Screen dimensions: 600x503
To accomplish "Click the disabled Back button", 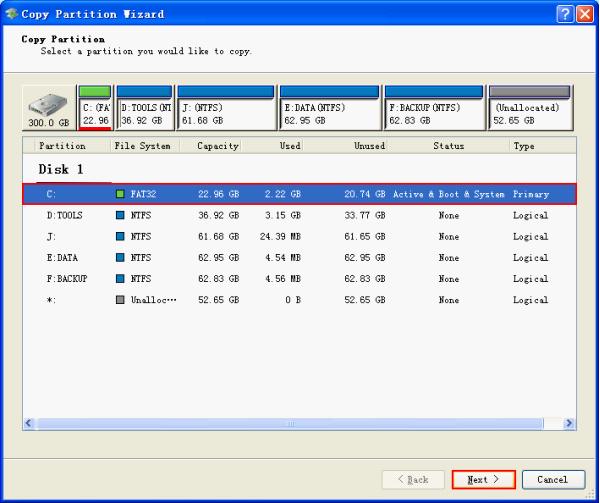I will [x=413, y=480].
